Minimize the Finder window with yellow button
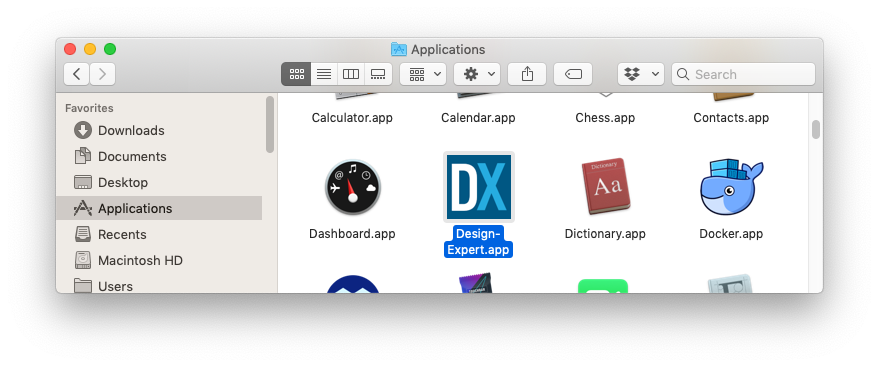The height and width of the screenshot is (367, 879). (90, 49)
